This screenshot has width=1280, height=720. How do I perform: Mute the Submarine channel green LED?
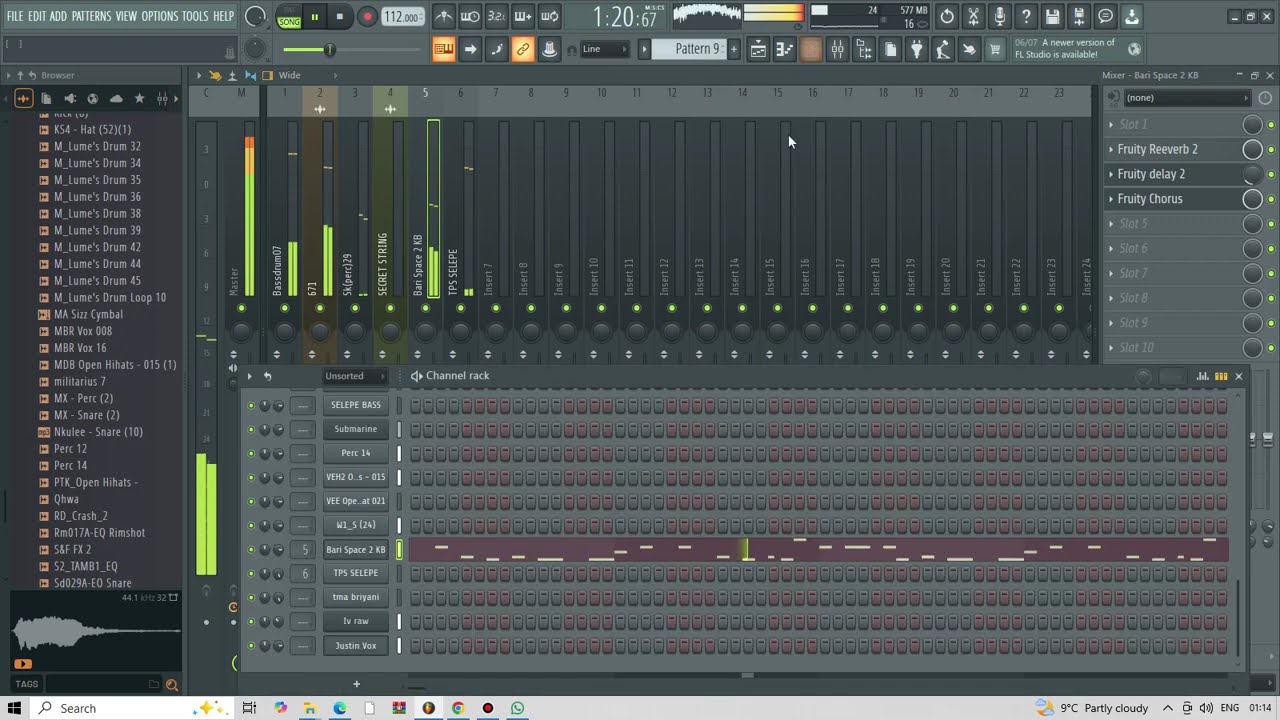click(251, 430)
